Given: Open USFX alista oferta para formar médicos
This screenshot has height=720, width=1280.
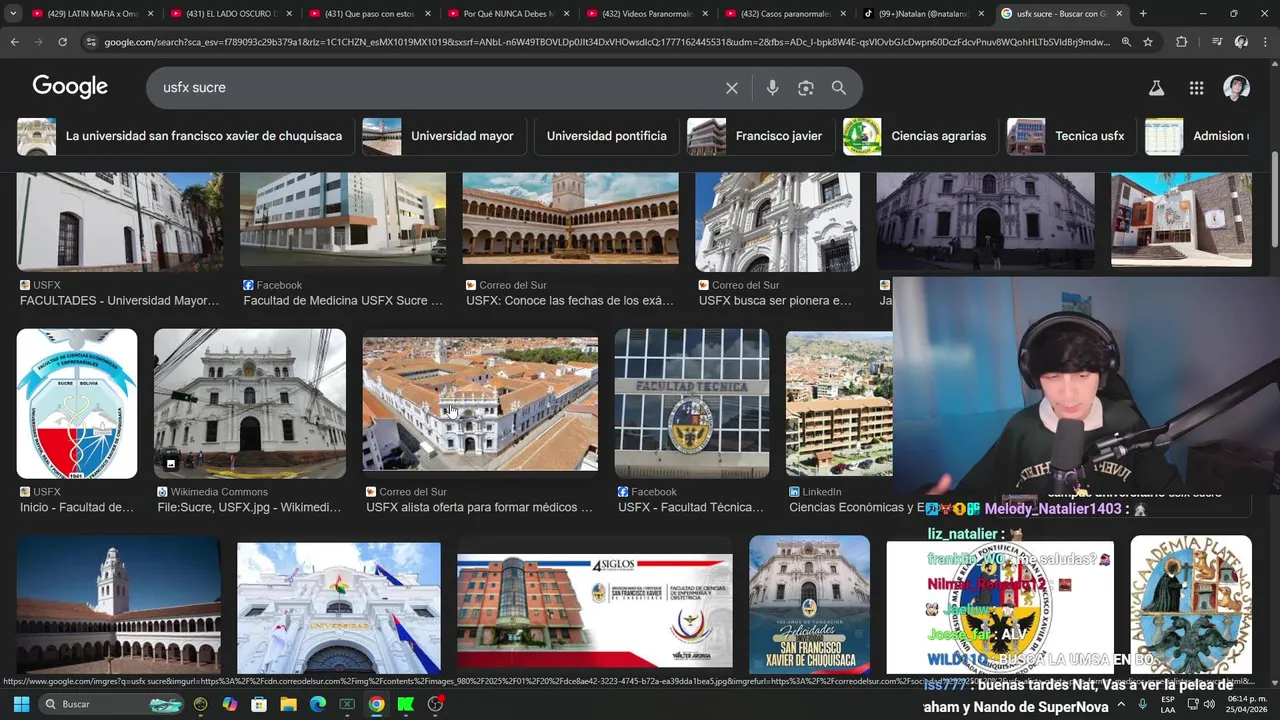Looking at the screenshot, I should pos(479,508).
